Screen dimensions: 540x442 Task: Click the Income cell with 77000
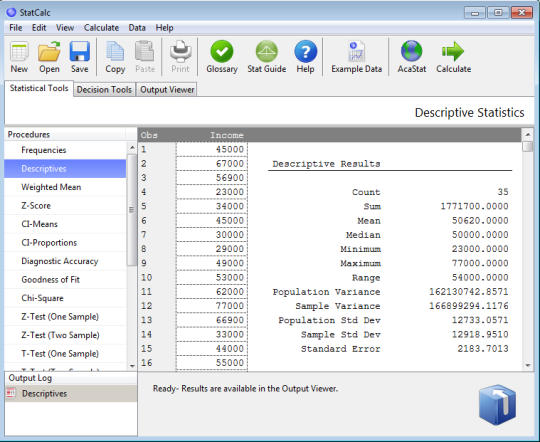(211, 306)
